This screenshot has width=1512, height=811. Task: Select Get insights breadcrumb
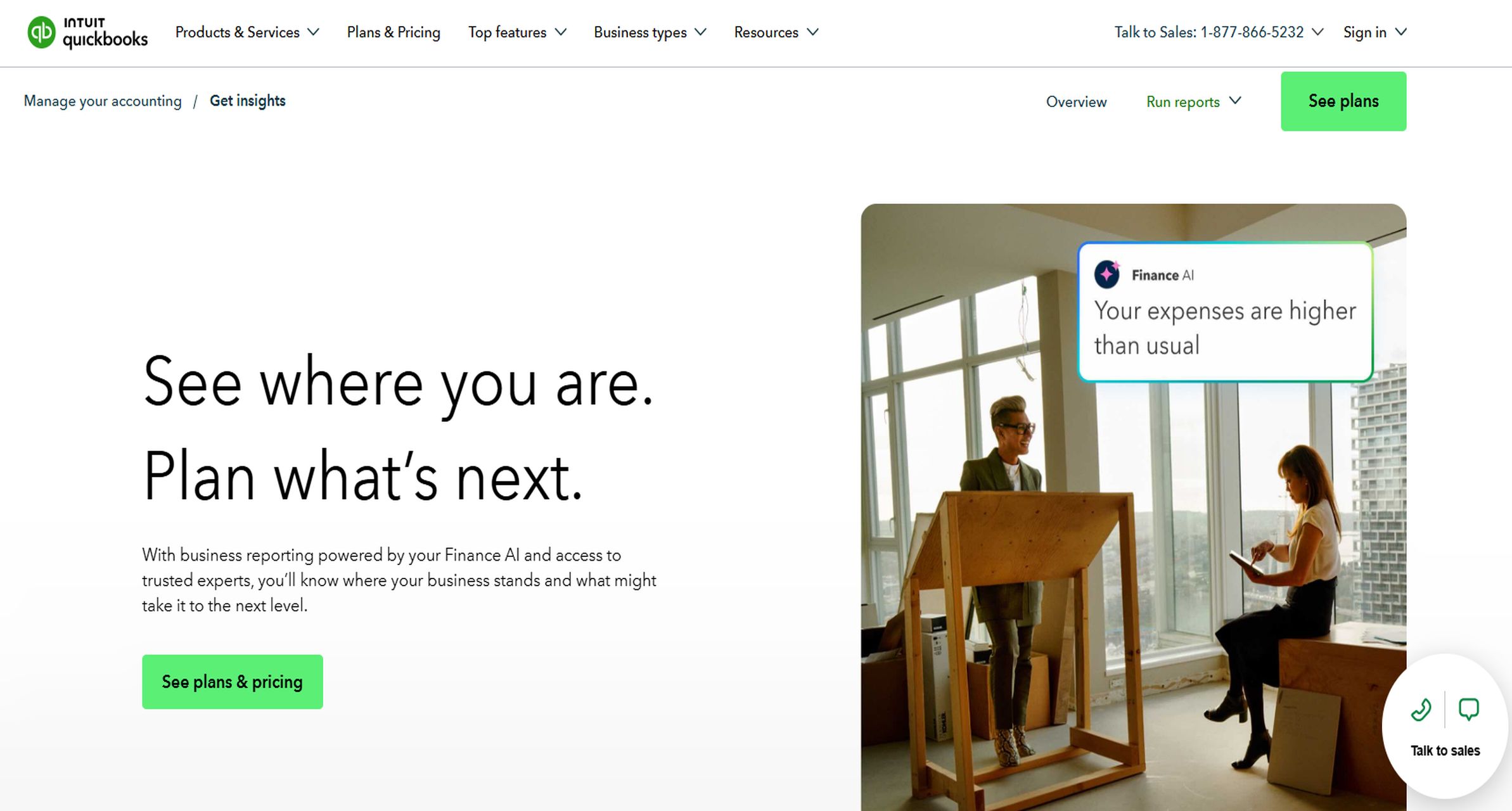pyautogui.click(x=248, y=101)
